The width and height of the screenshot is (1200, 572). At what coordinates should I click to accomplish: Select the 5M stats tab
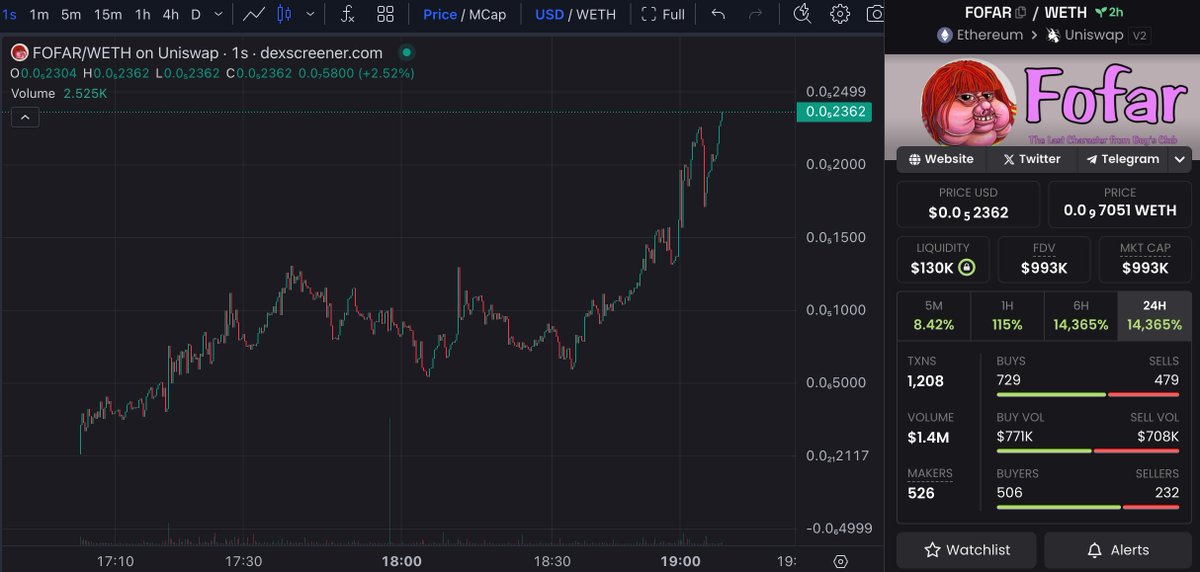[x=934, y=315]
